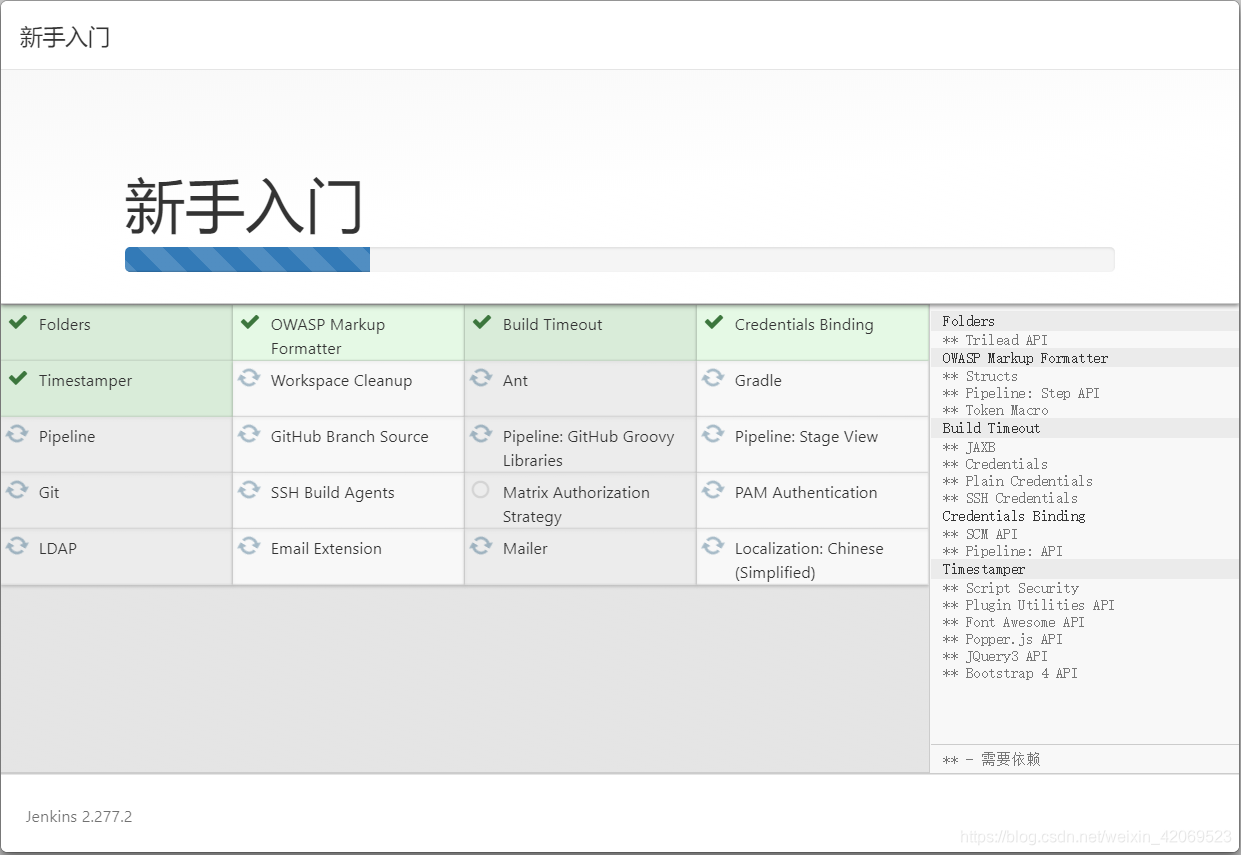The width and height of the screenshot is (1241, 855).
Task: Click the JQuery3 API log entry
Action: tap(995, 656)
